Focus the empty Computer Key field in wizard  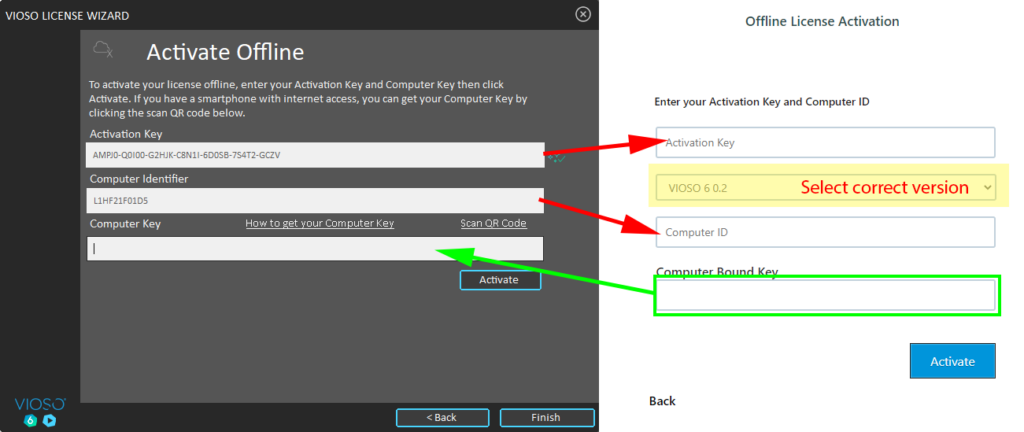coord(315,248)
